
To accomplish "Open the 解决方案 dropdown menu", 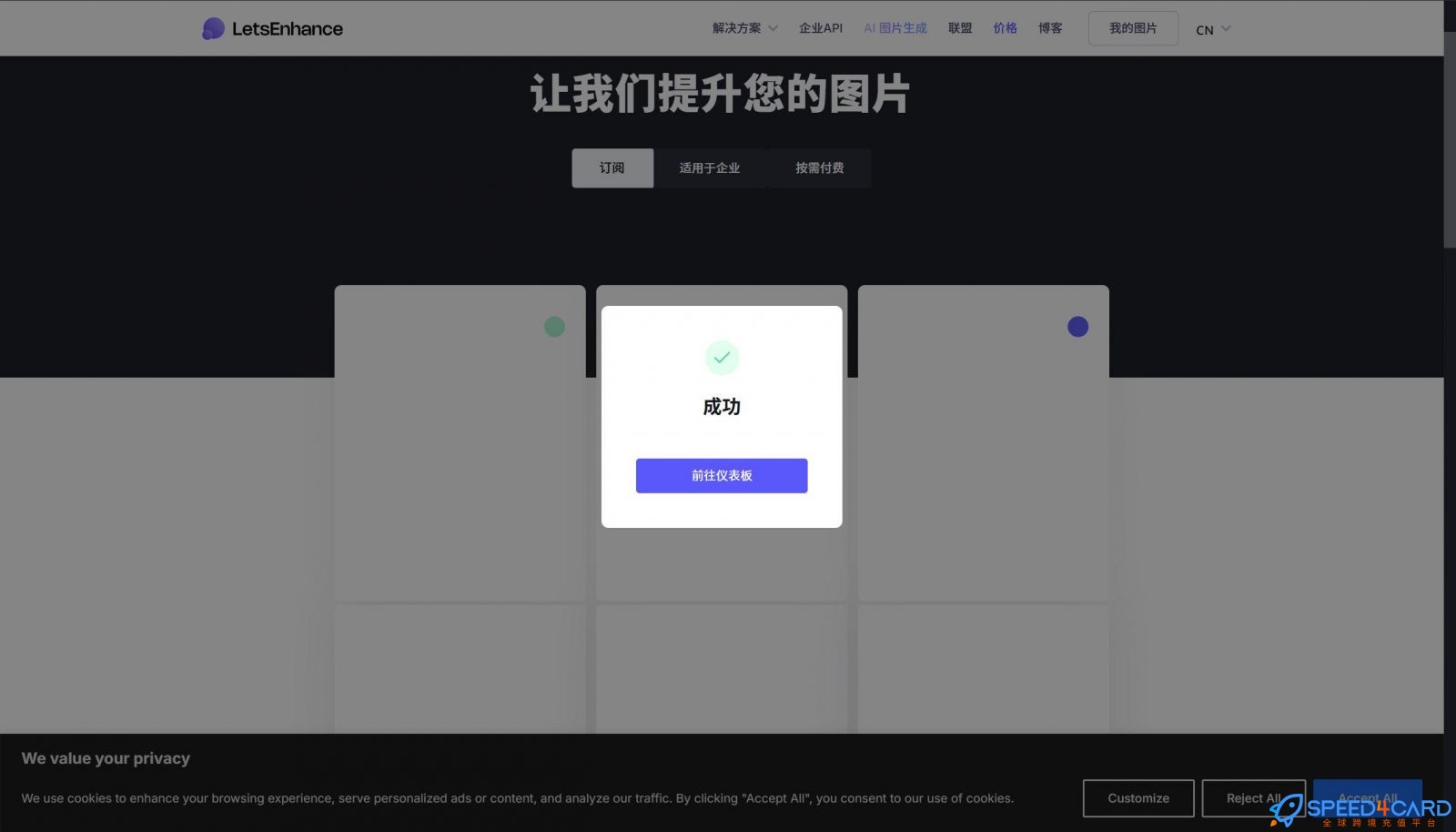I will [x=744, y=28].
